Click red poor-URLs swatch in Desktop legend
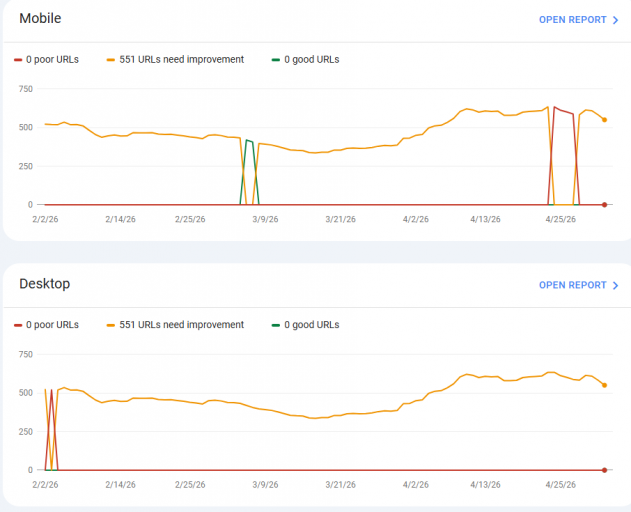631x512 pixels. tap(18, 325)
